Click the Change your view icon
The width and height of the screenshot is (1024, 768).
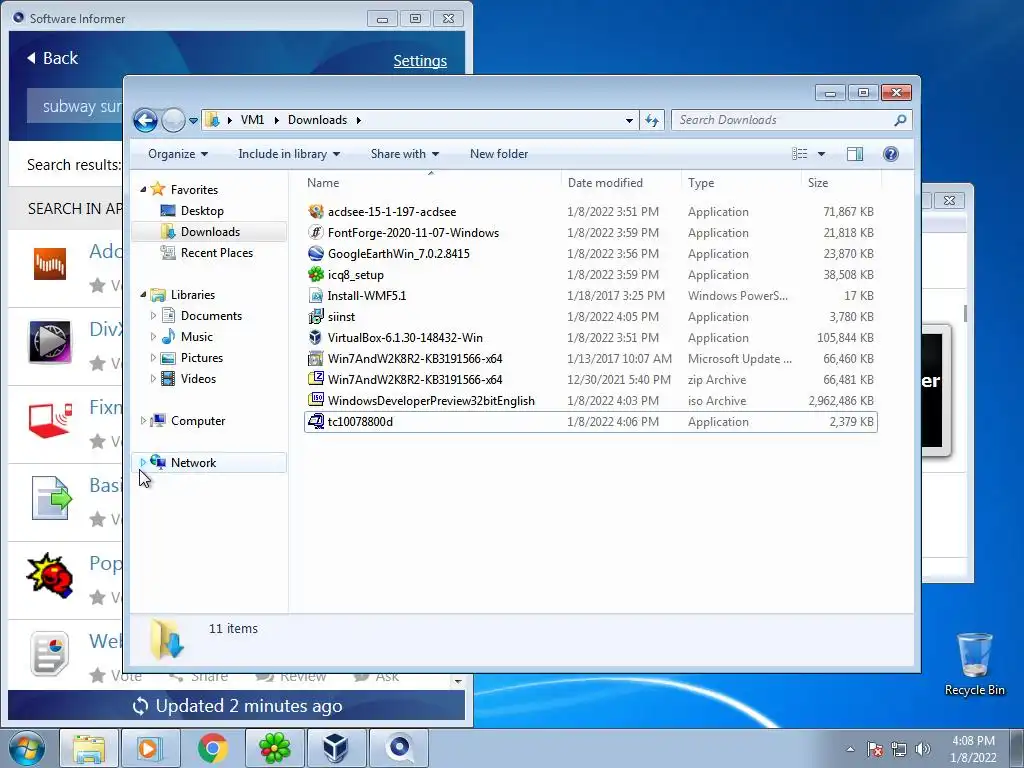point(800,153)
